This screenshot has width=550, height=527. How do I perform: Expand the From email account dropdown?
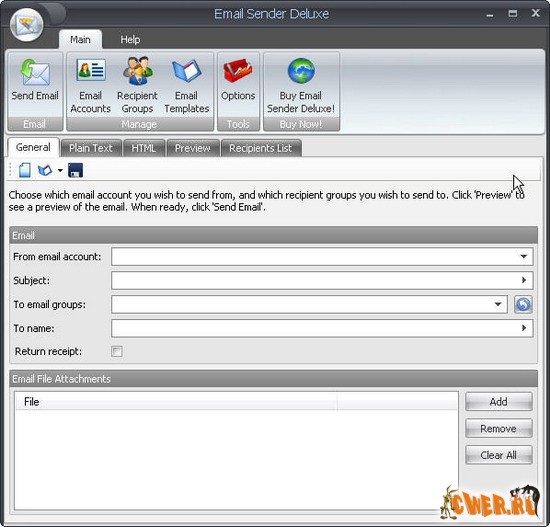523,256
